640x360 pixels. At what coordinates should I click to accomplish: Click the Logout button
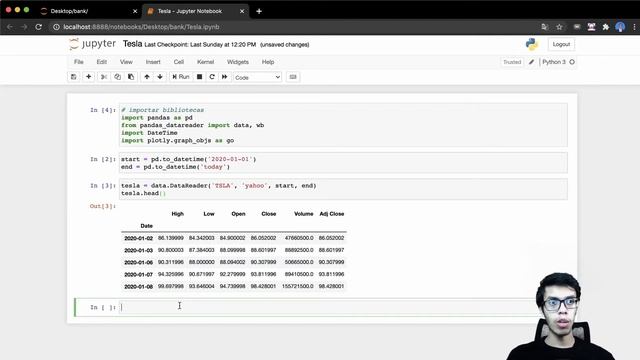point(561,44)
